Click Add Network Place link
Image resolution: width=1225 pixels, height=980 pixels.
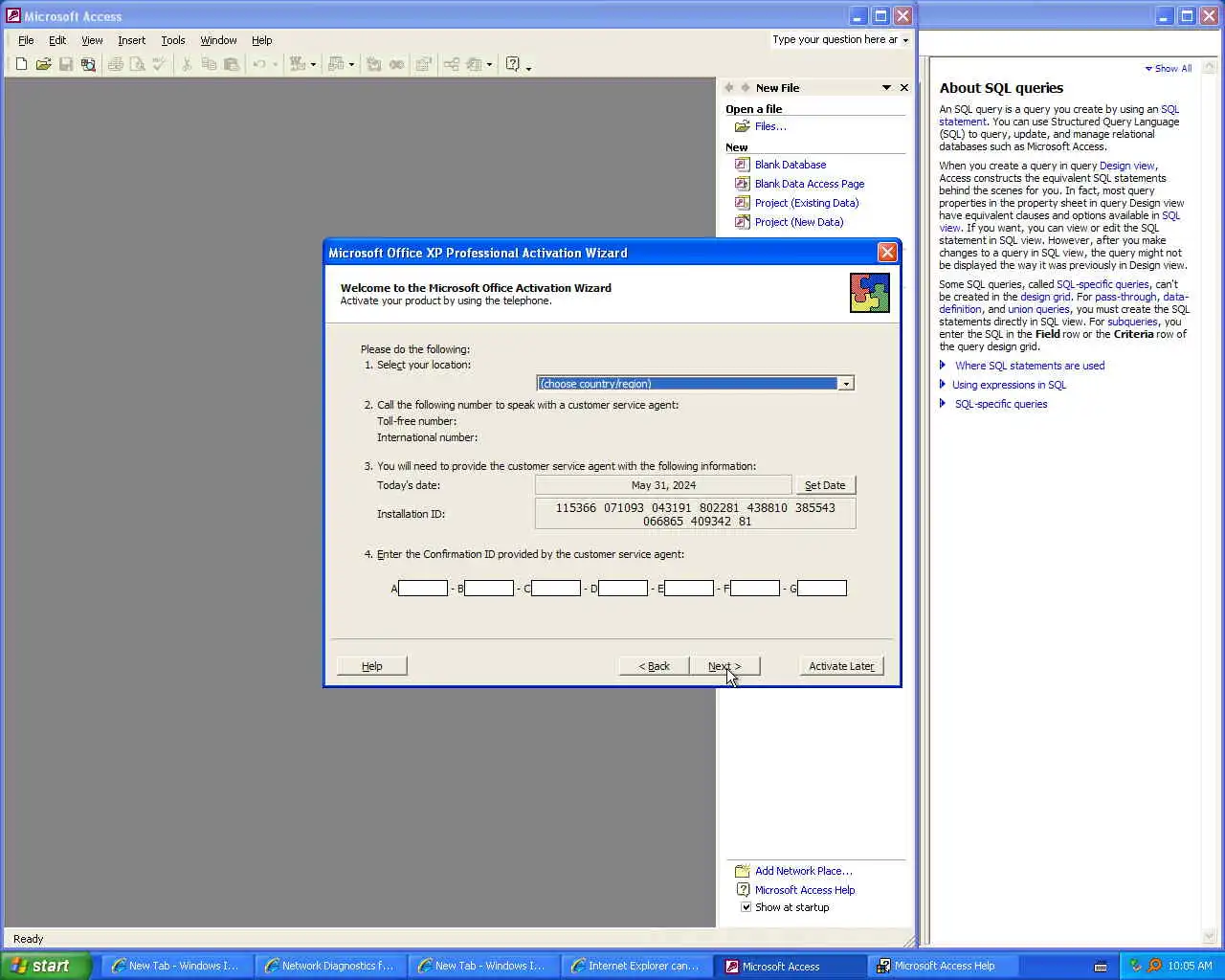point(803,871)
